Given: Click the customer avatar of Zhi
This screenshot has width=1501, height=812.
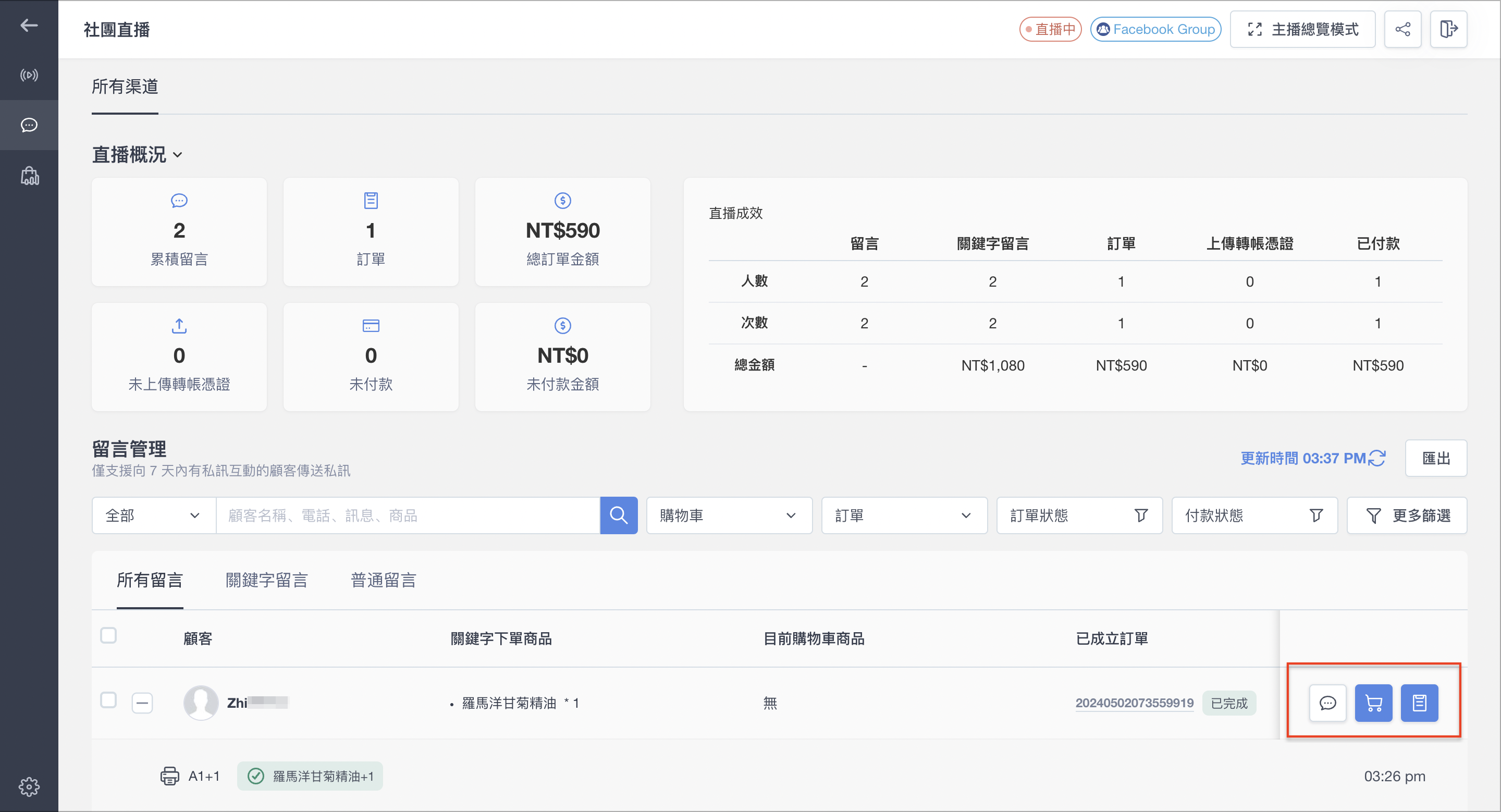Looking at the screenshot, I should 201,703.
